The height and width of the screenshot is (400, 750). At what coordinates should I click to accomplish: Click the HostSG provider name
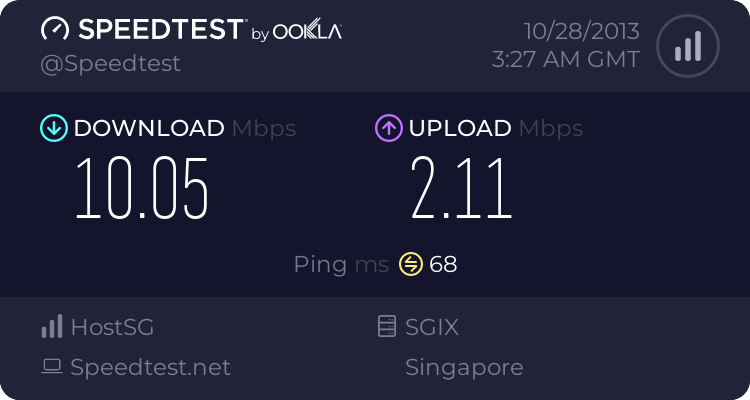112,327
